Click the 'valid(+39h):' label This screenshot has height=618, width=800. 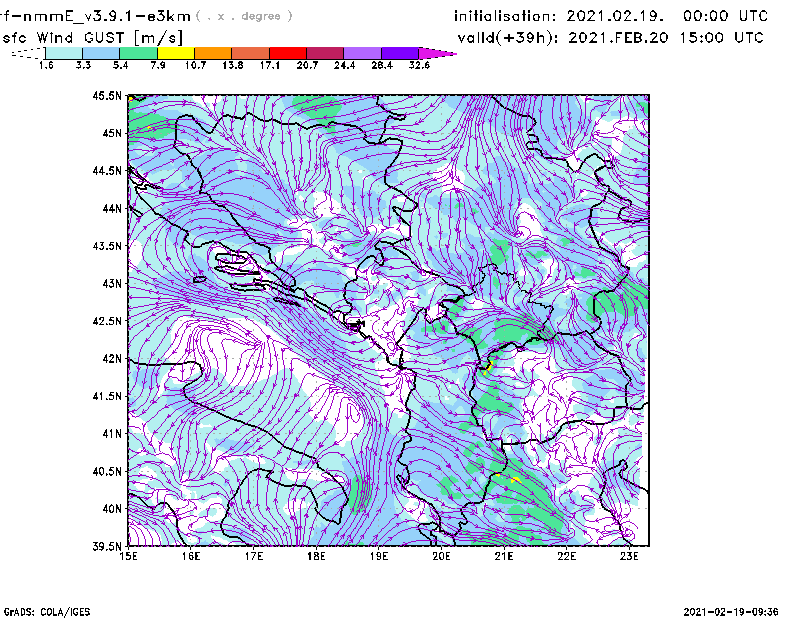click(510, 38)
